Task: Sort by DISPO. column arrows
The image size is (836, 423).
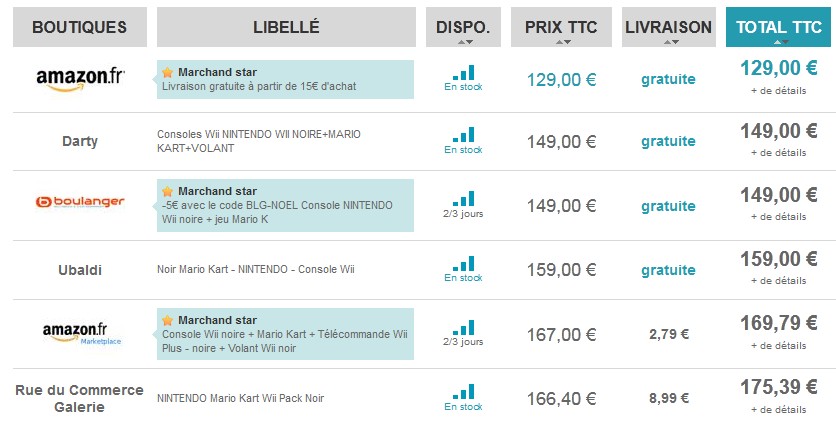Action: pos(465,42)
